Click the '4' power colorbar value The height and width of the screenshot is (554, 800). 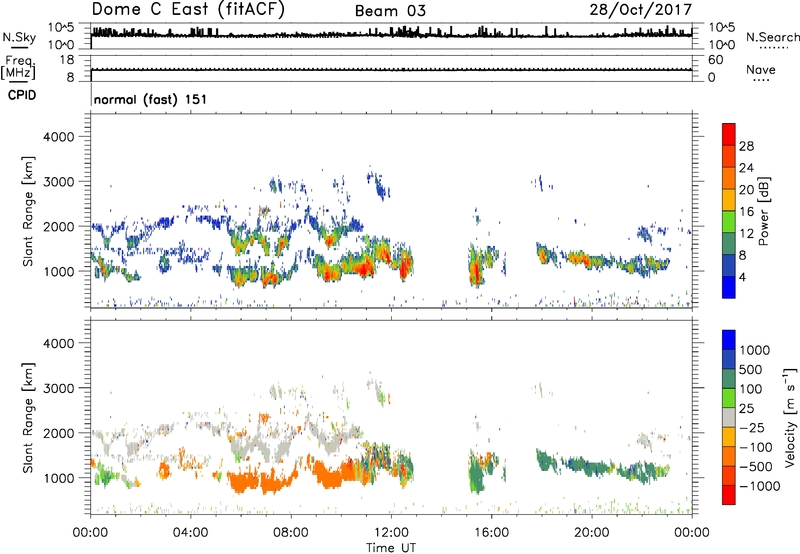click(x=742, y=277)
